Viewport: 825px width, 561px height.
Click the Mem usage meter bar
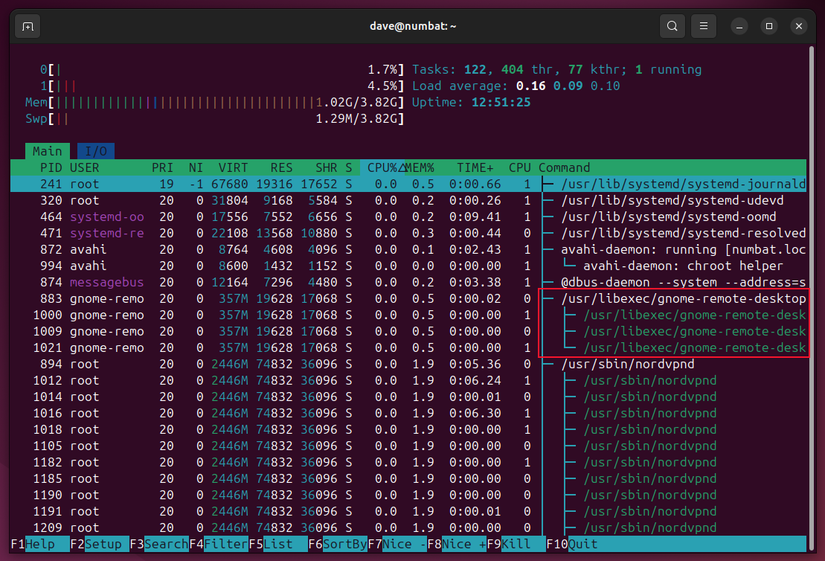[230, 102]
